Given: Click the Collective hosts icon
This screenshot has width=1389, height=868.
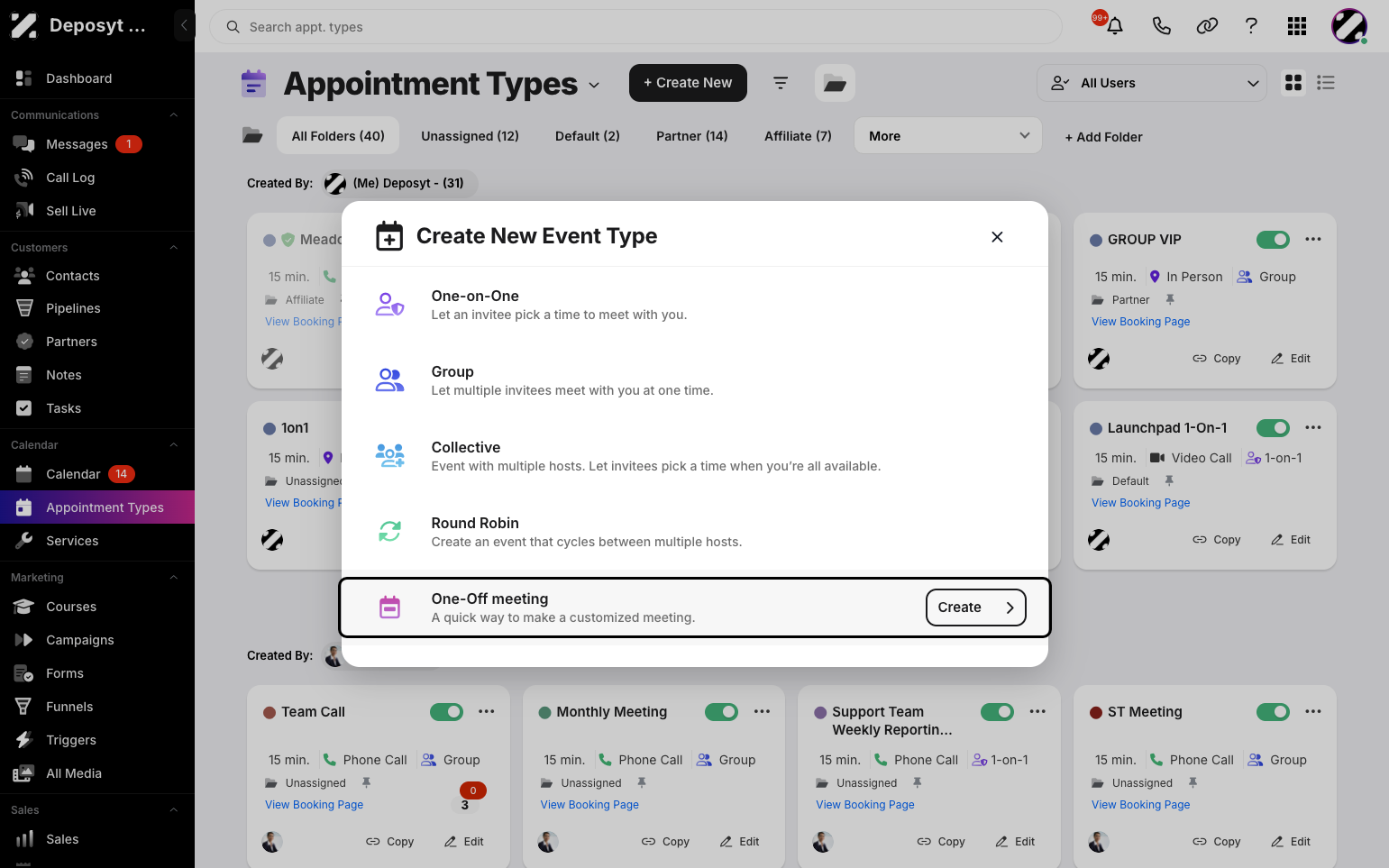Looking at the screenshot, I should pos(389,456).
